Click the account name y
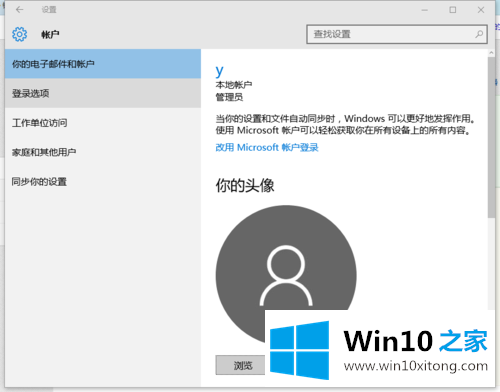 pos(219,71)
